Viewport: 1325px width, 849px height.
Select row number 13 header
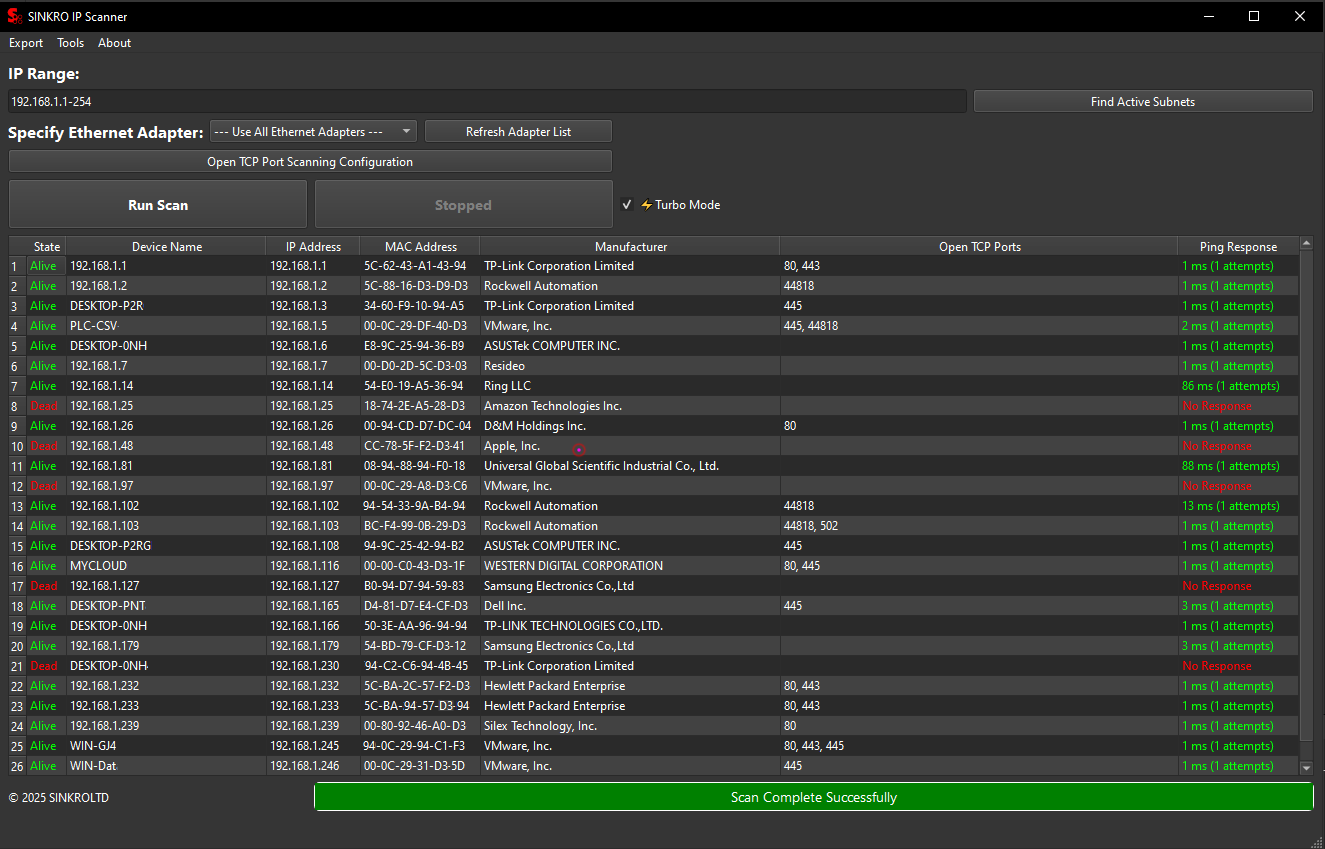(17, 506)
